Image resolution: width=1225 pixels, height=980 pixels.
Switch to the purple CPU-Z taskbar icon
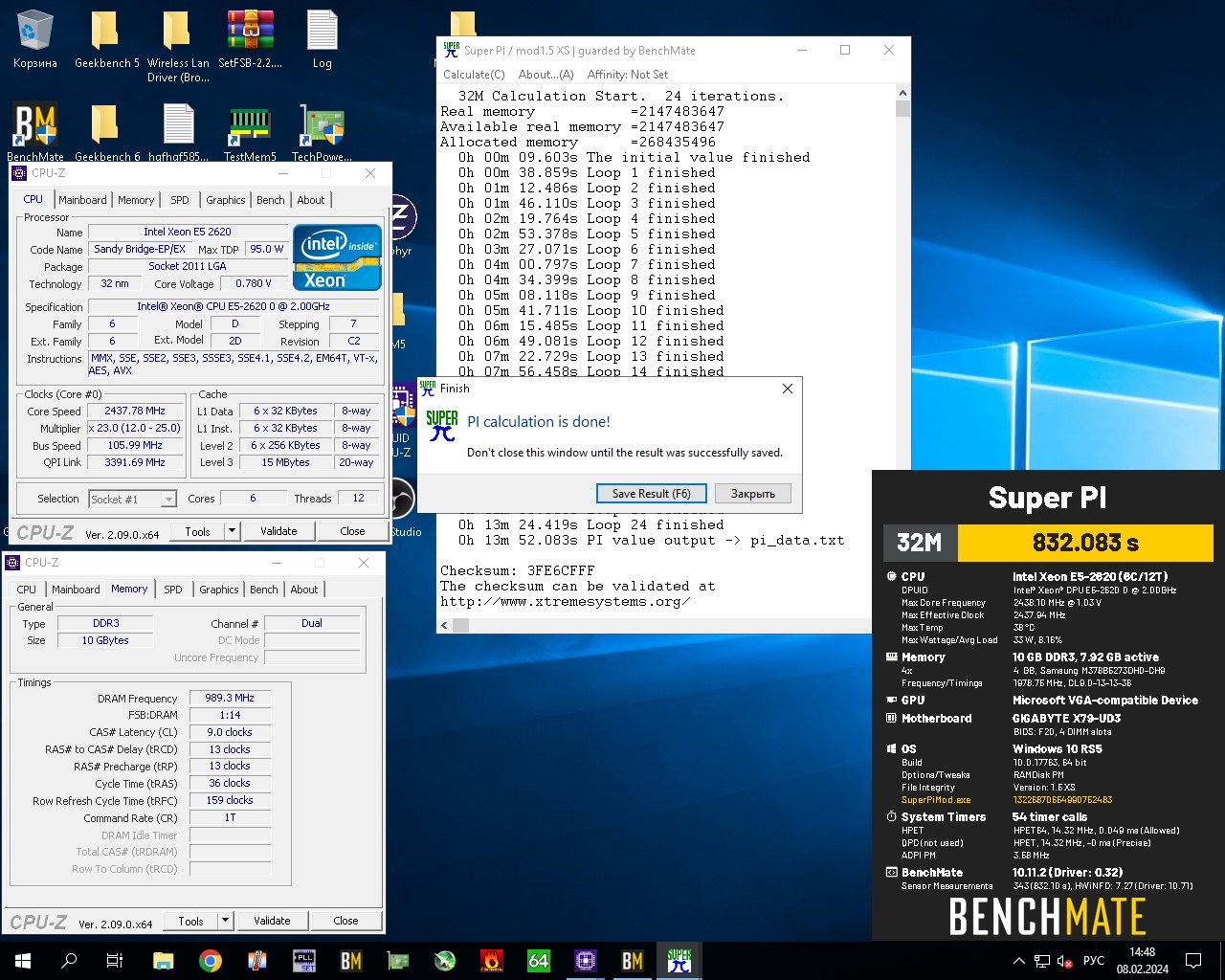click(x=585, y=961)
